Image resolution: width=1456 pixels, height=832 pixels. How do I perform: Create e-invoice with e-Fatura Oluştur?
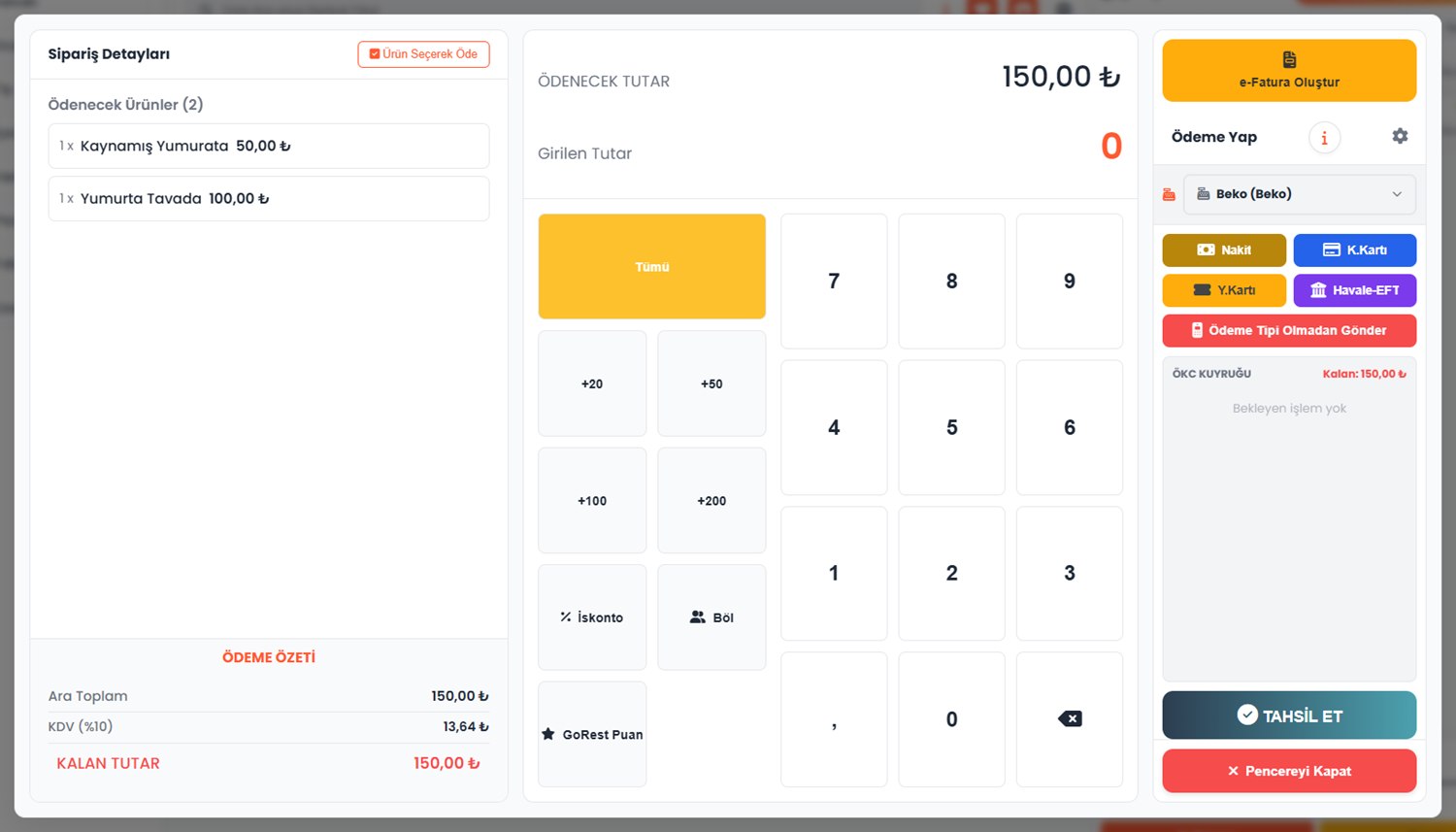[x=1289, y=71]
